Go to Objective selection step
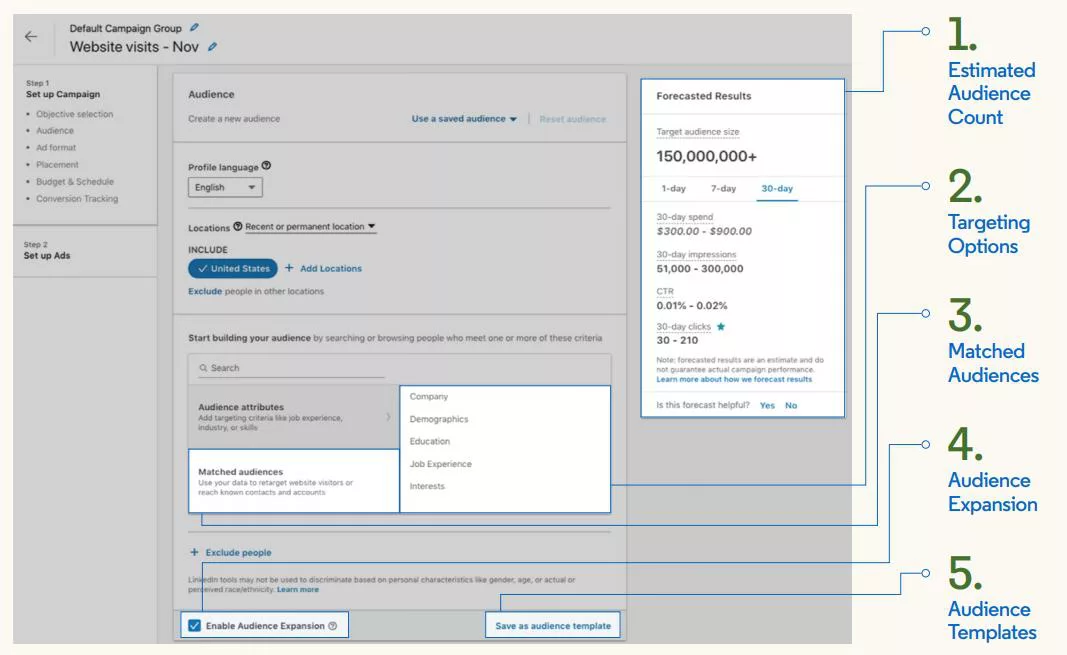This screenshot has height=655, width=1067. click(x=74, y=114)
